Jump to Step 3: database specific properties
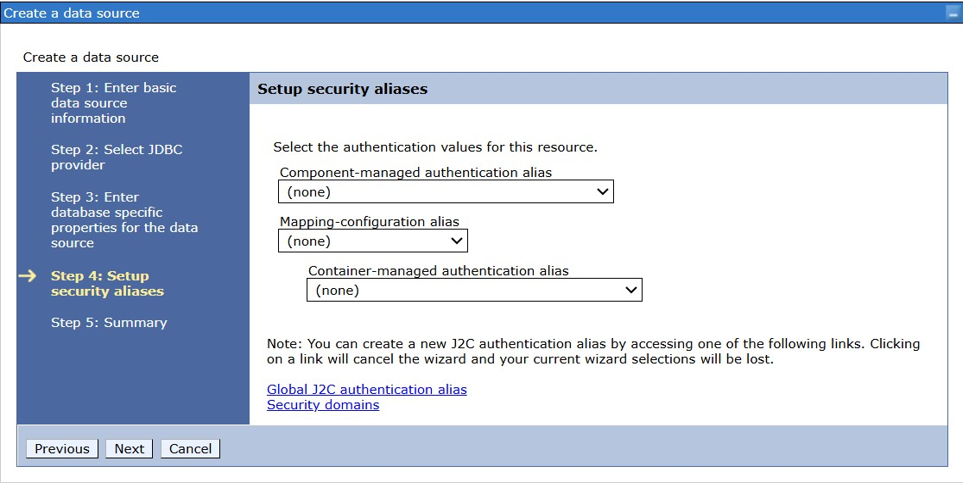This screenshot has height=486, width=963. 124,220
